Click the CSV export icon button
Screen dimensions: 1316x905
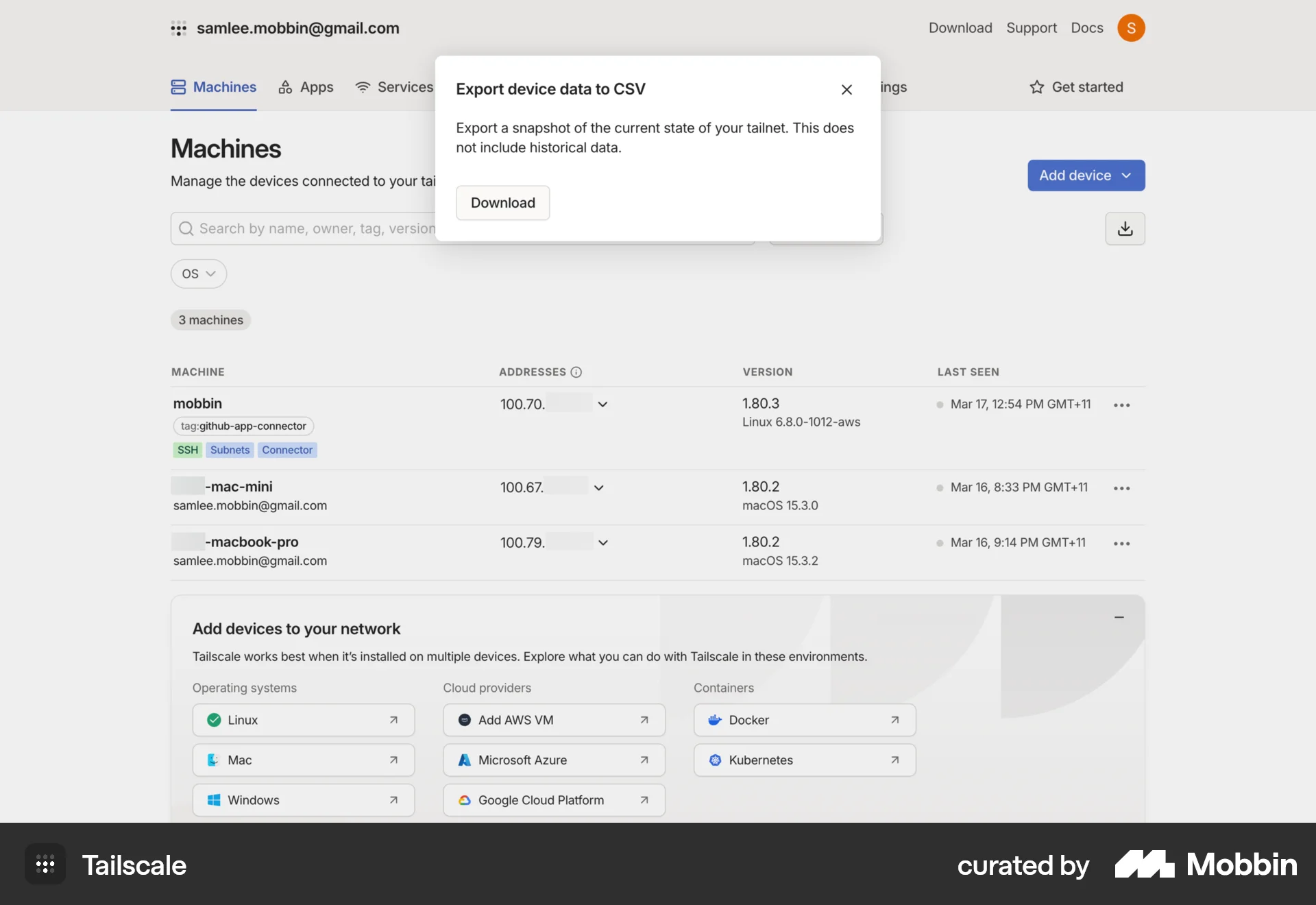(1125, 228)
